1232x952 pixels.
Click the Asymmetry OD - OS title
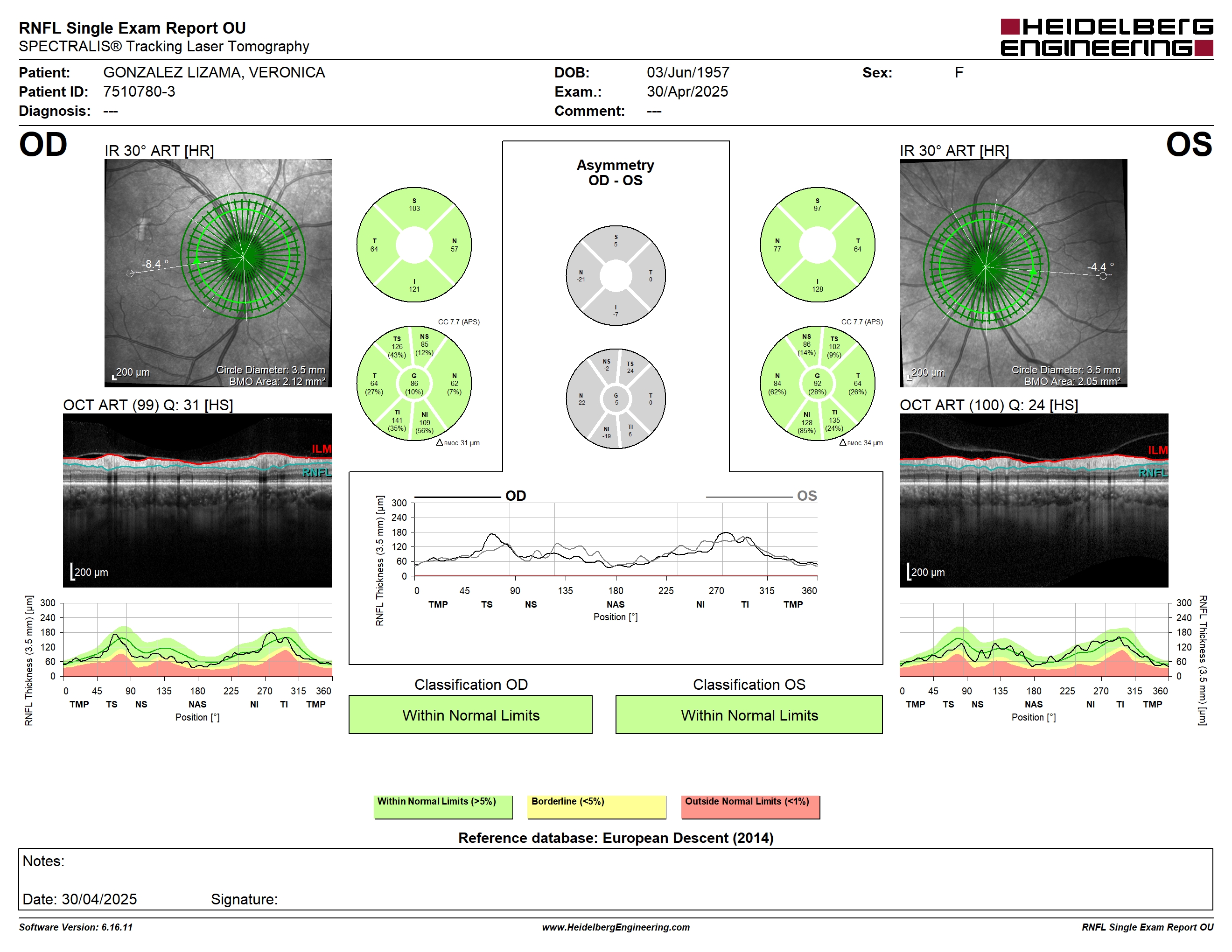[616, 173]
